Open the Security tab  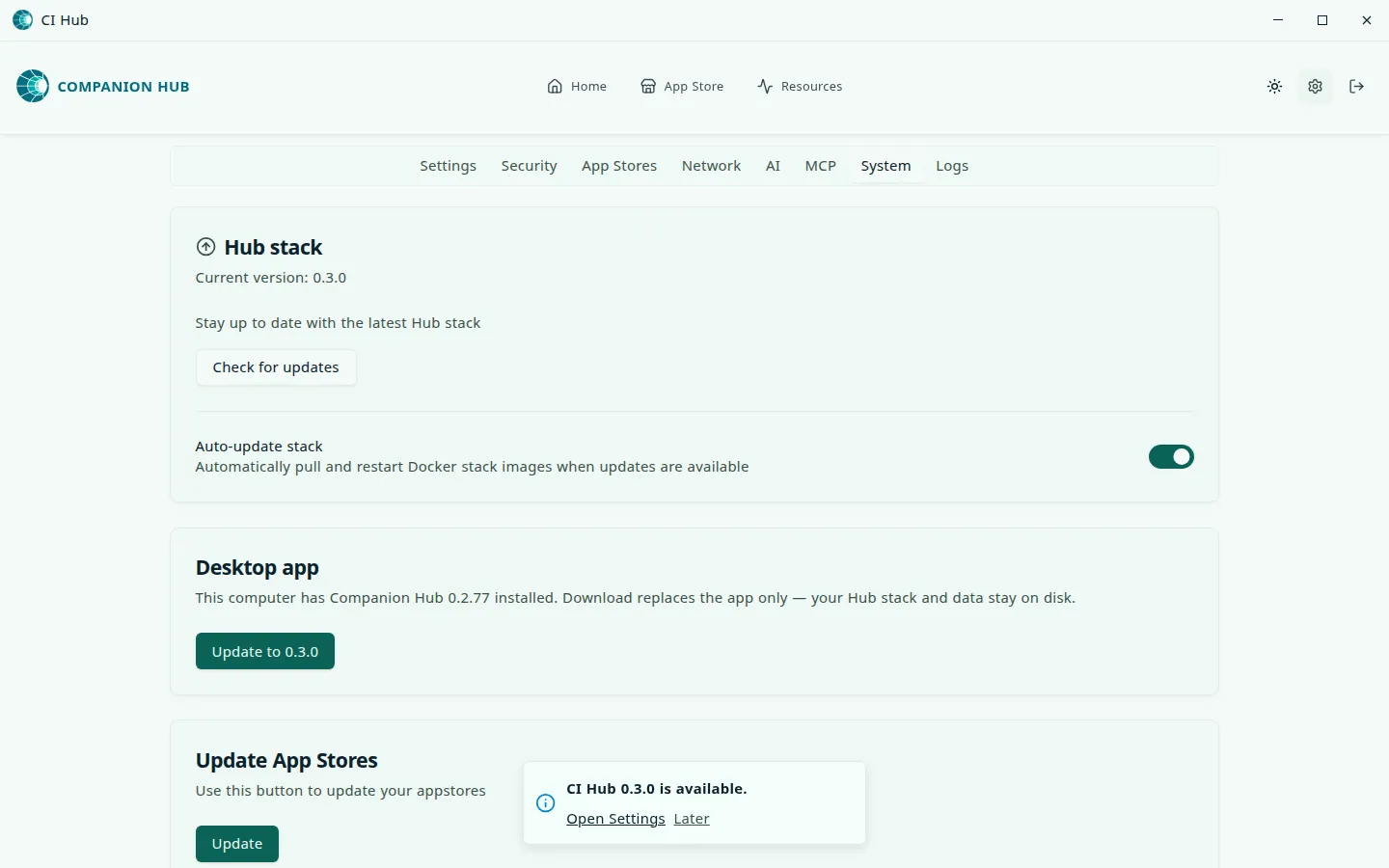(x=529, y=166)
